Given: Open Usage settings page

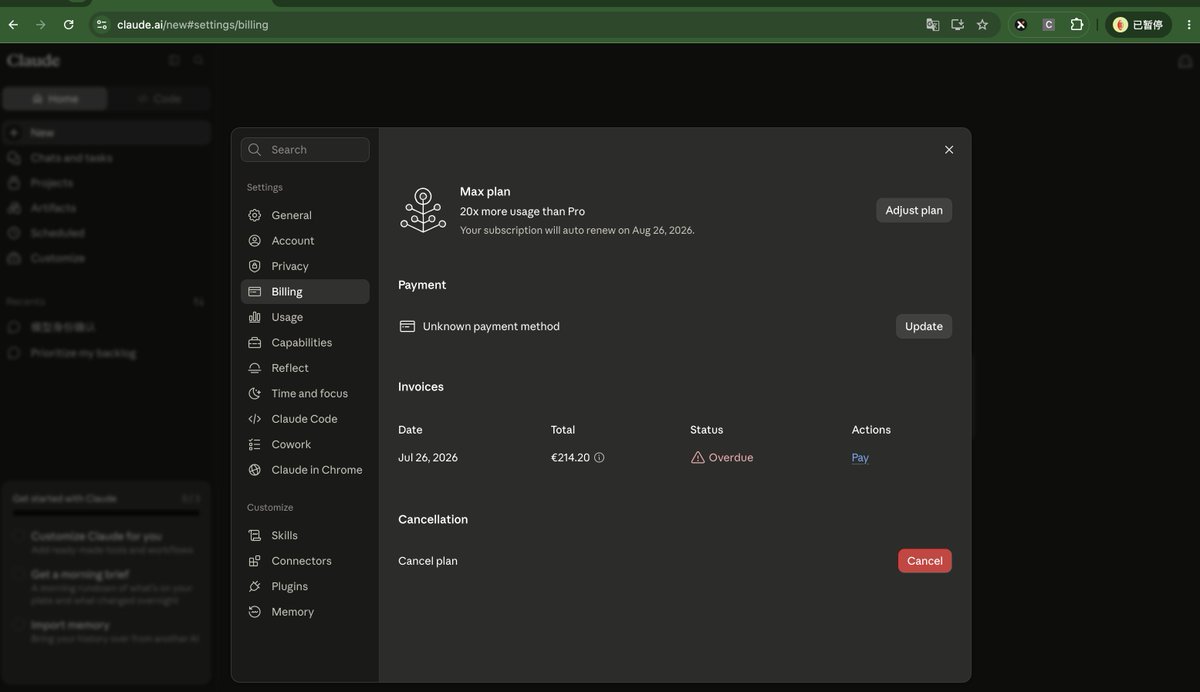Looking at the screenshot, I should coord(305,317).
